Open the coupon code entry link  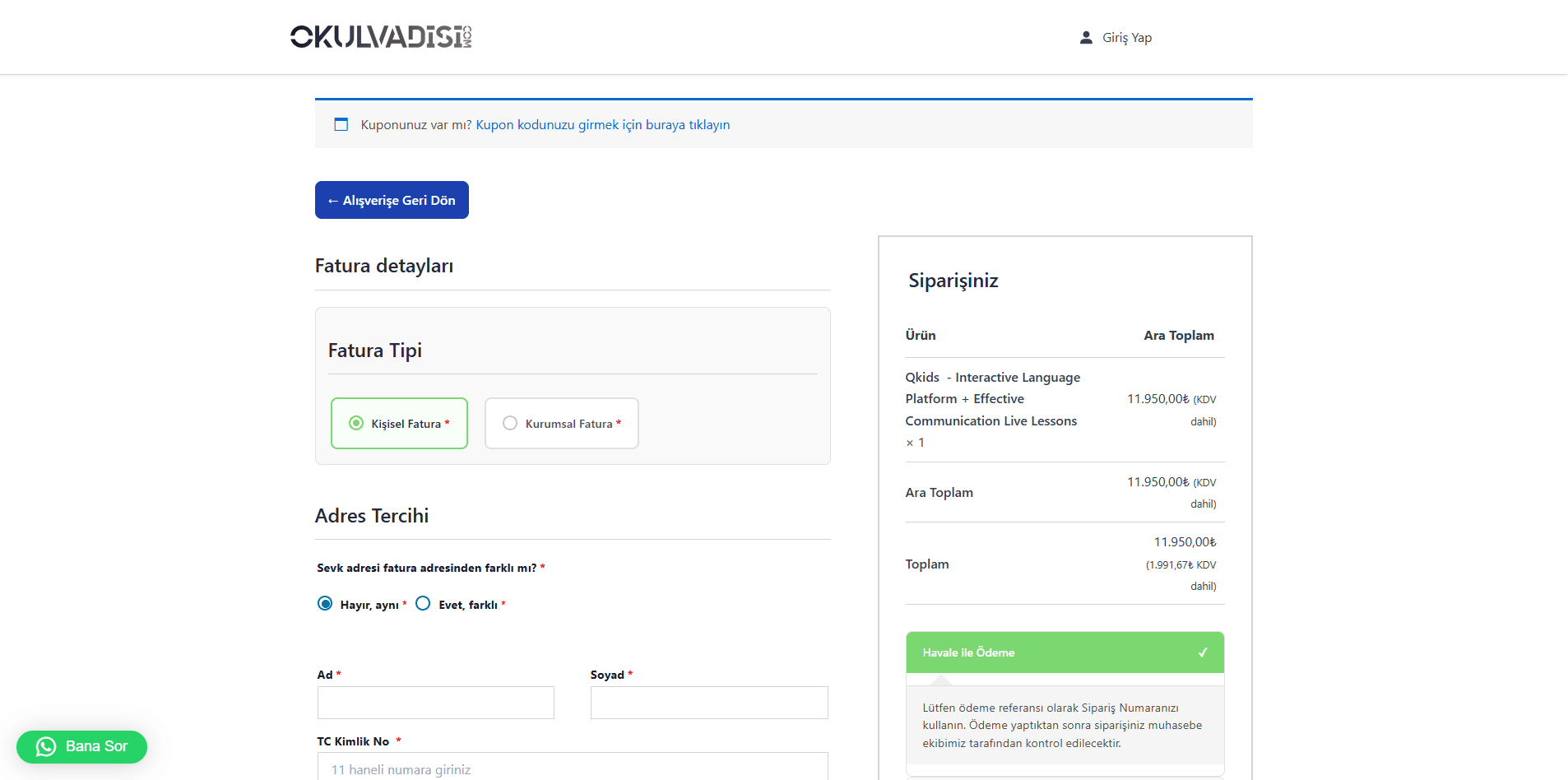tap(602, 124)
